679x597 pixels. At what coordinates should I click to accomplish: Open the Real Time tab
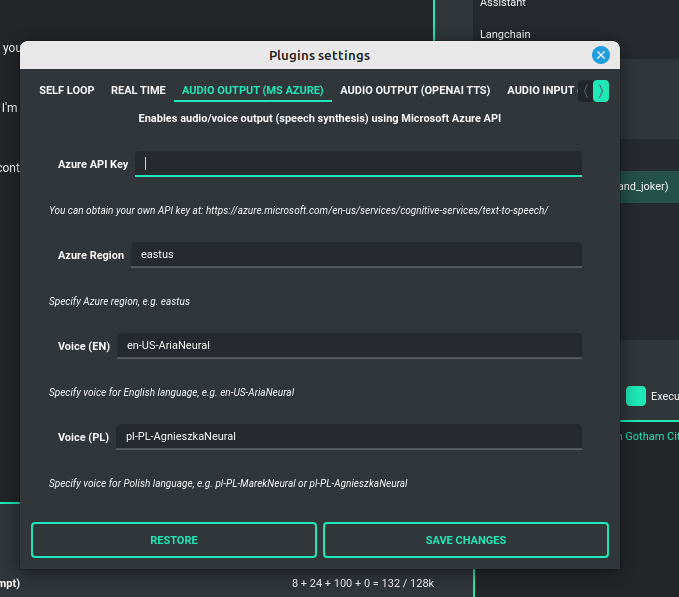click(138, 90)
